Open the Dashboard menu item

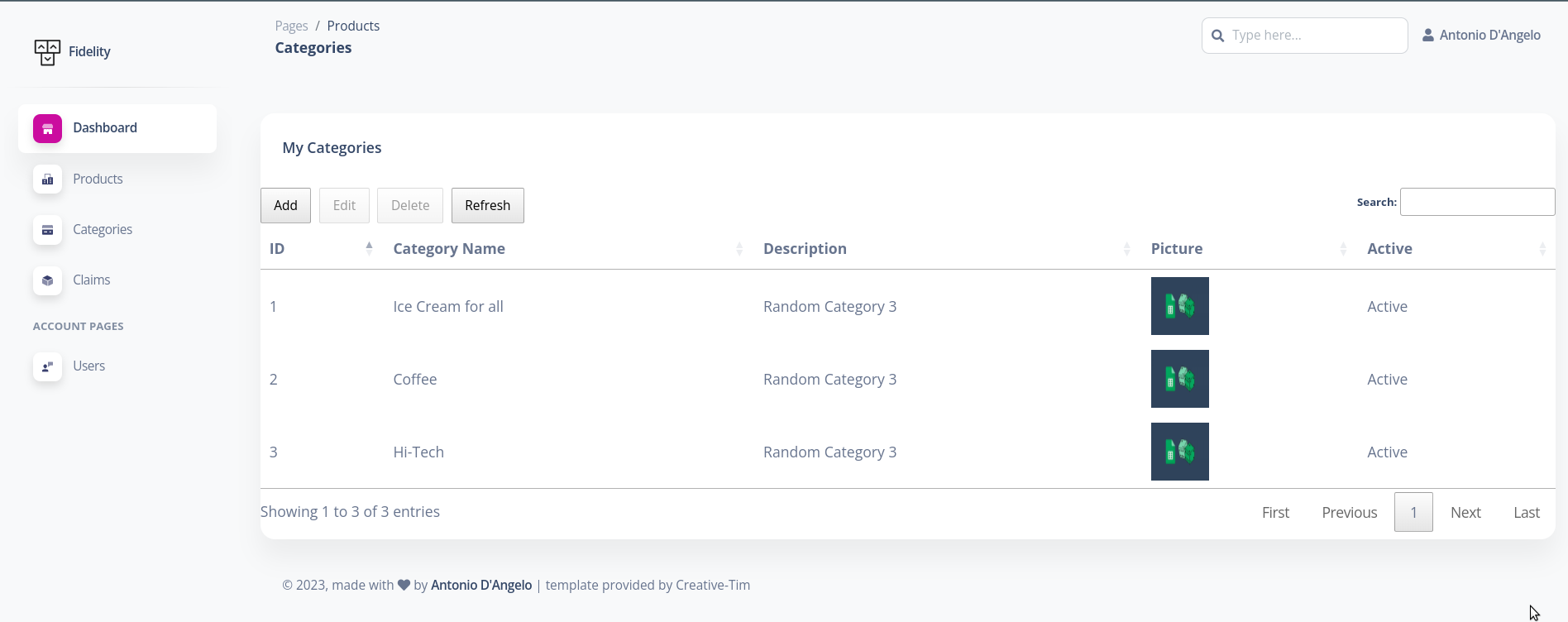[x=117, y=128]
